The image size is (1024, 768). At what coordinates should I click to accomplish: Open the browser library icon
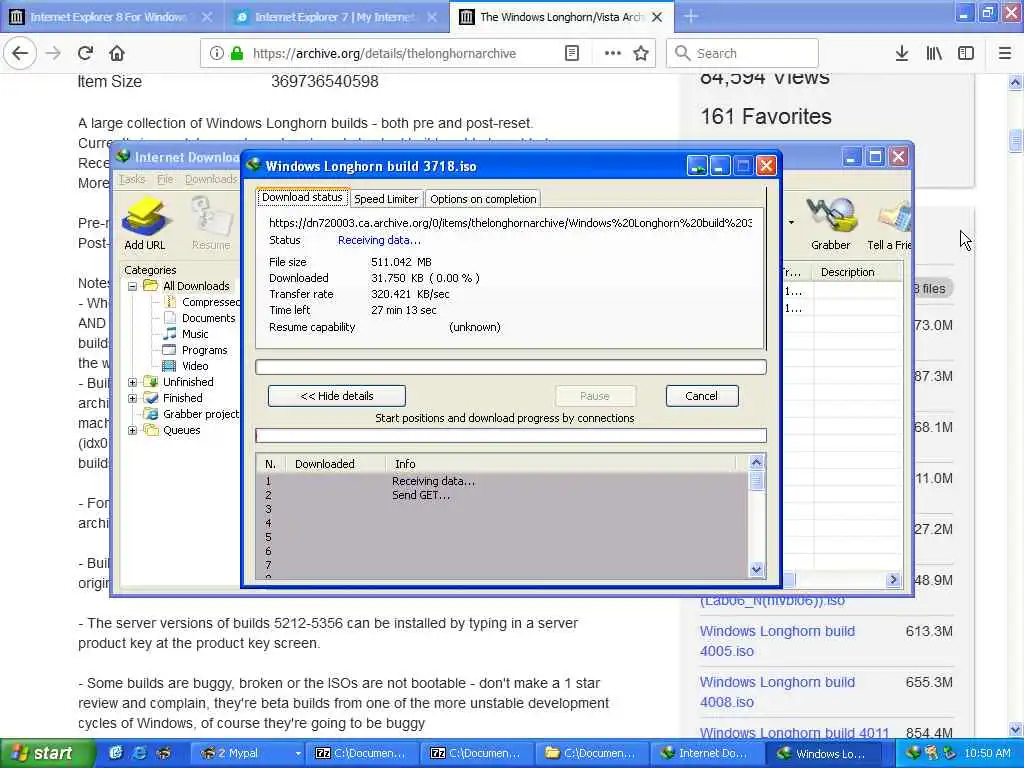point(934,53)
